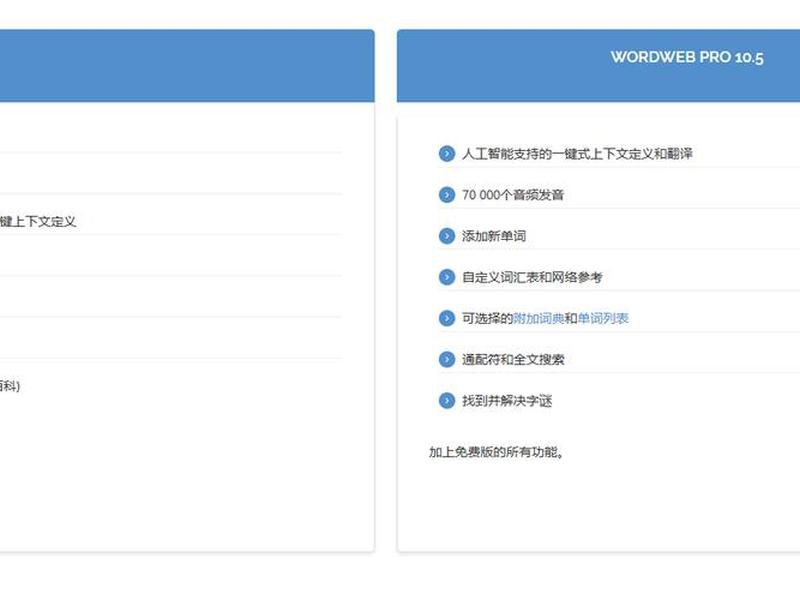
Task: Click the 加上免费版的所有功能 sentence
Action: [496, 452]
